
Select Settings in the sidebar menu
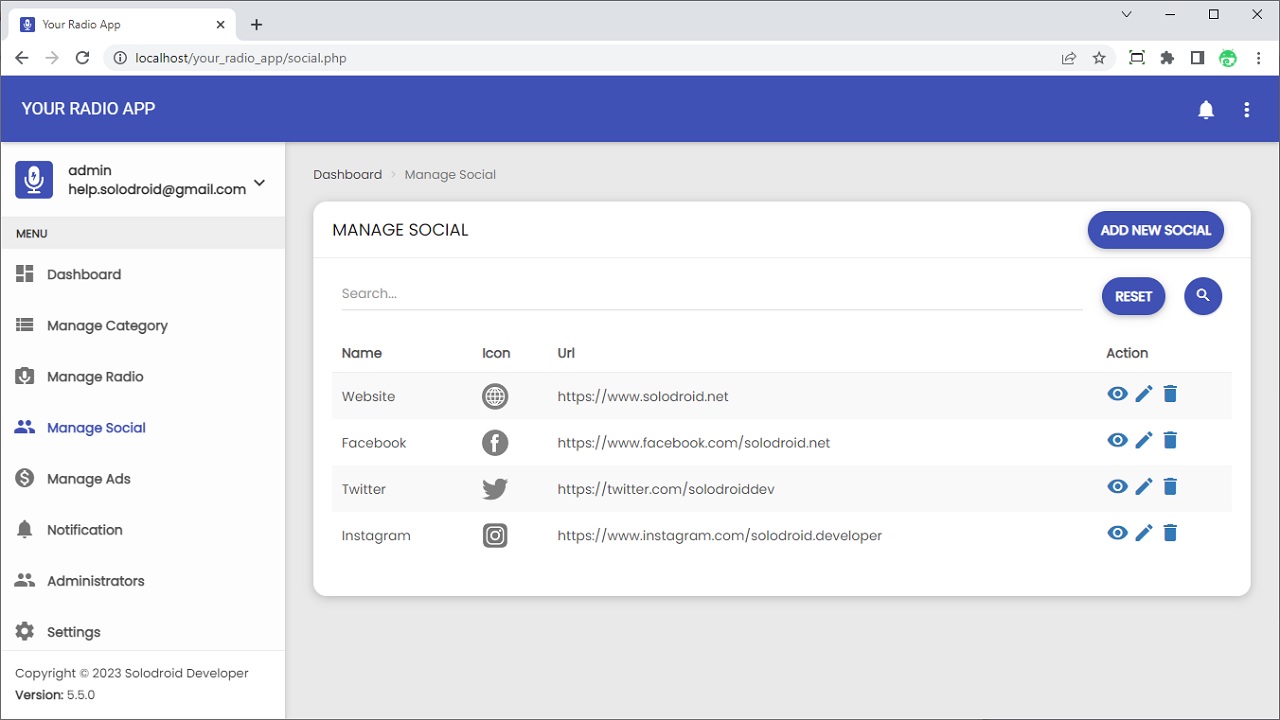[74, 632]
